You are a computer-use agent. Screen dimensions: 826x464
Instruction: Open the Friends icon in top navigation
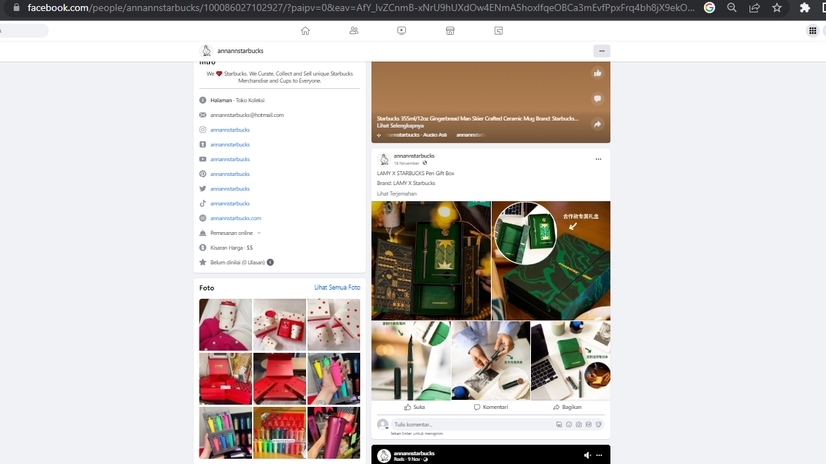click(354, 31)
